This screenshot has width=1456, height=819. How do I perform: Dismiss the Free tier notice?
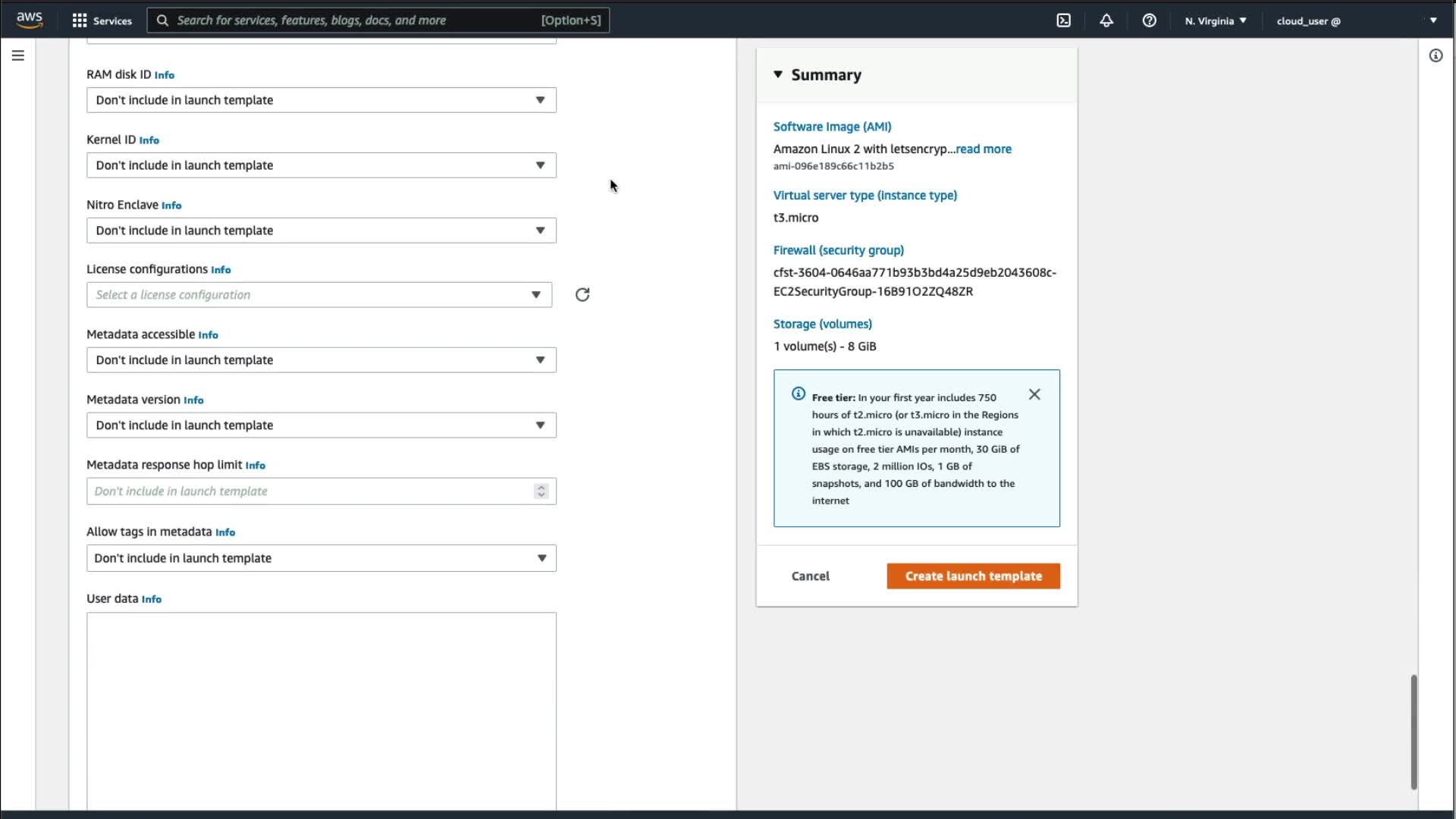click(1034, 394)
